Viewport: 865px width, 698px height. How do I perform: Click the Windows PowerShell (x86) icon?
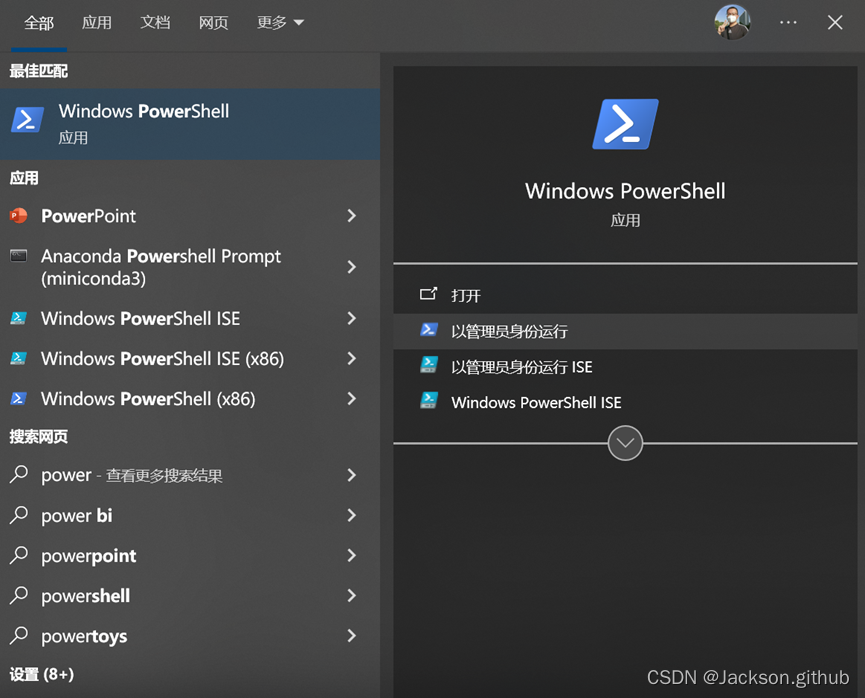point(19,398)
